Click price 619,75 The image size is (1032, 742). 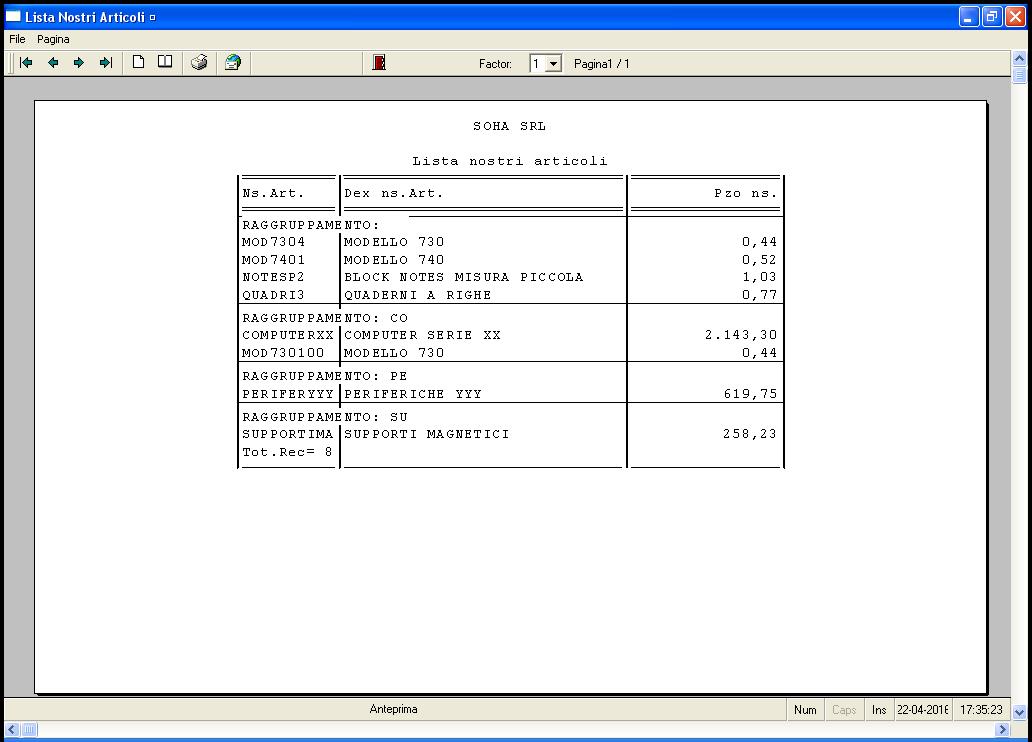[750, 394]
